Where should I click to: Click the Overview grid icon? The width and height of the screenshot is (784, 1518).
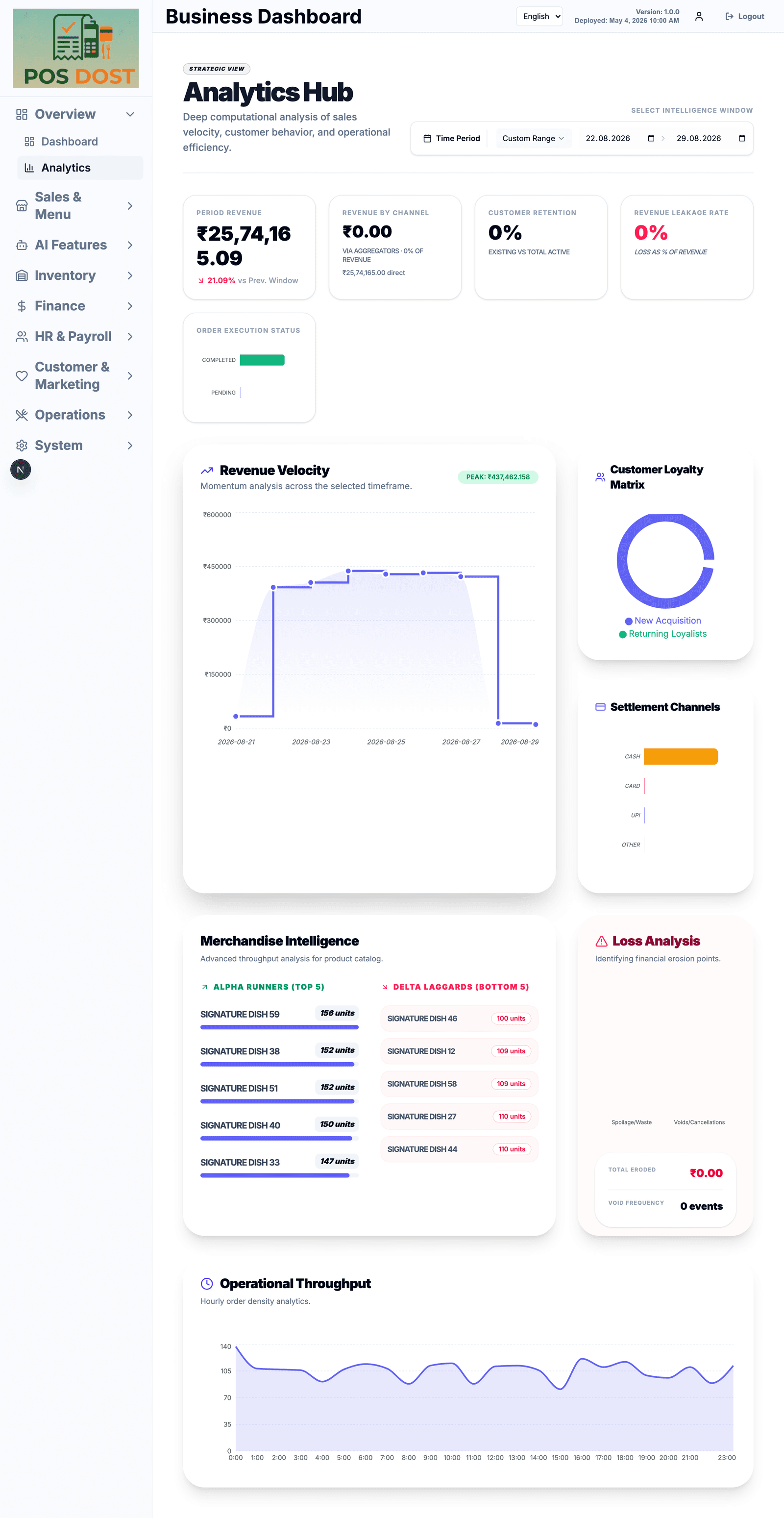pos(22,114)
